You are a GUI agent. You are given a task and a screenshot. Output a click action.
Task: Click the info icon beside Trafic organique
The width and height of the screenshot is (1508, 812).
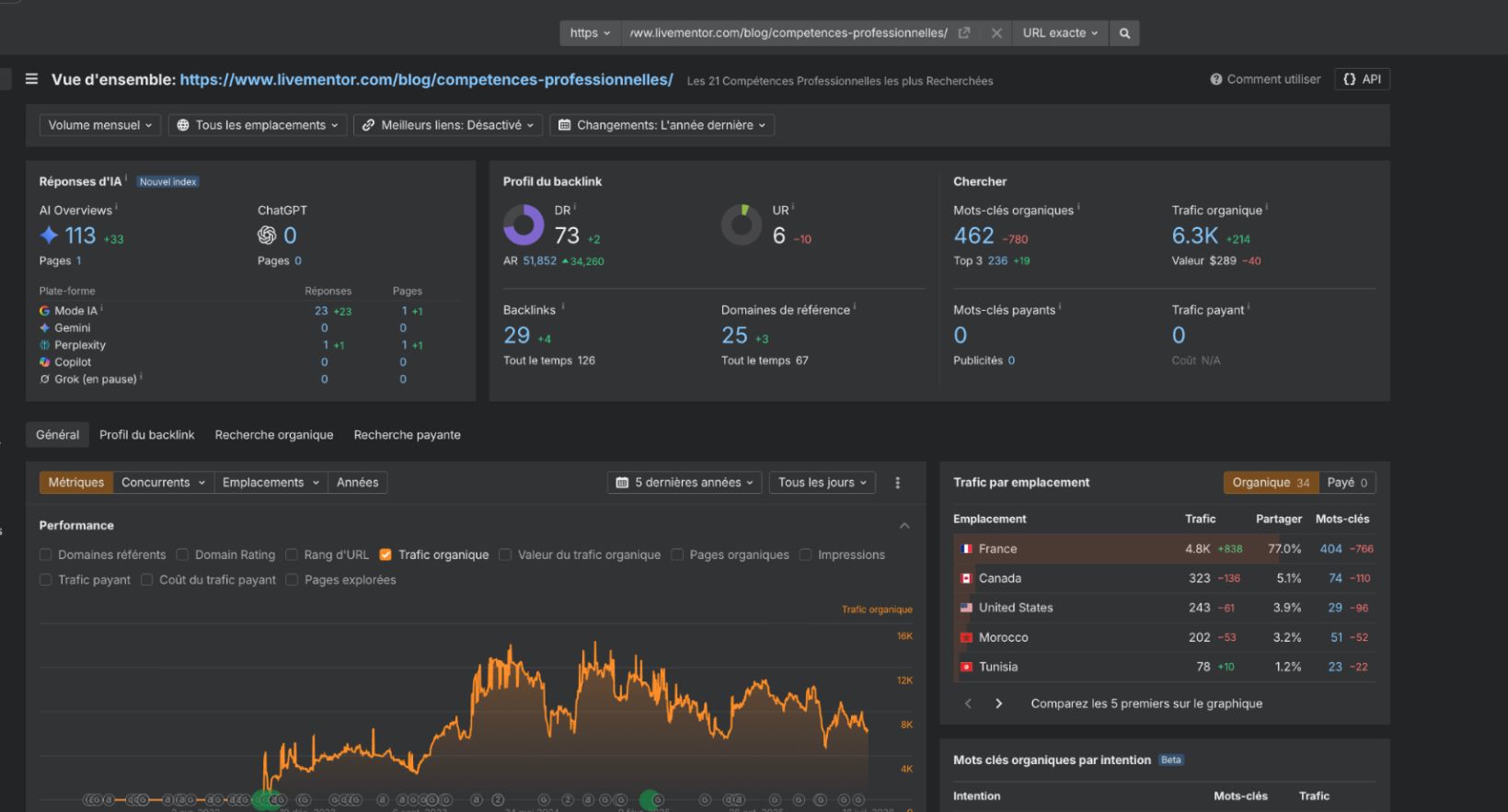(1267, 208)
